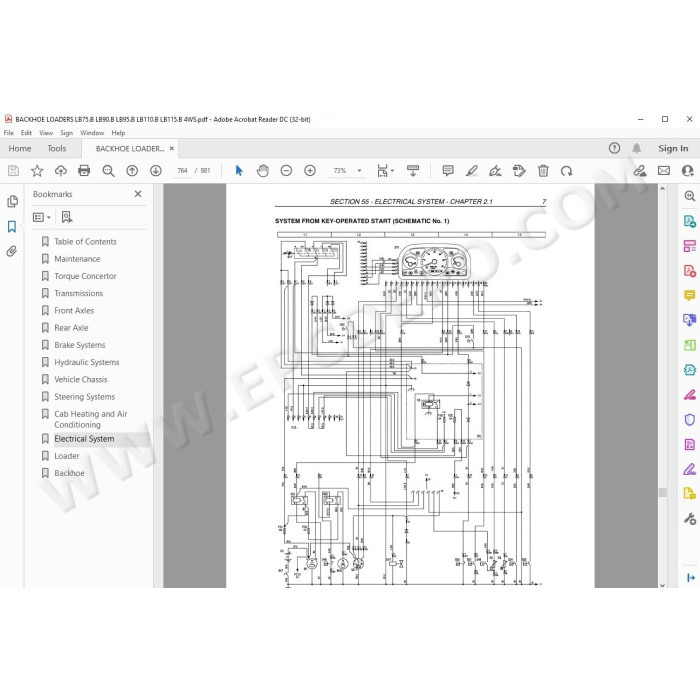The width and height of the screenshot is (700, 700).
Task: Open the Torque Concertor bookmark
Action: point(85,276)
